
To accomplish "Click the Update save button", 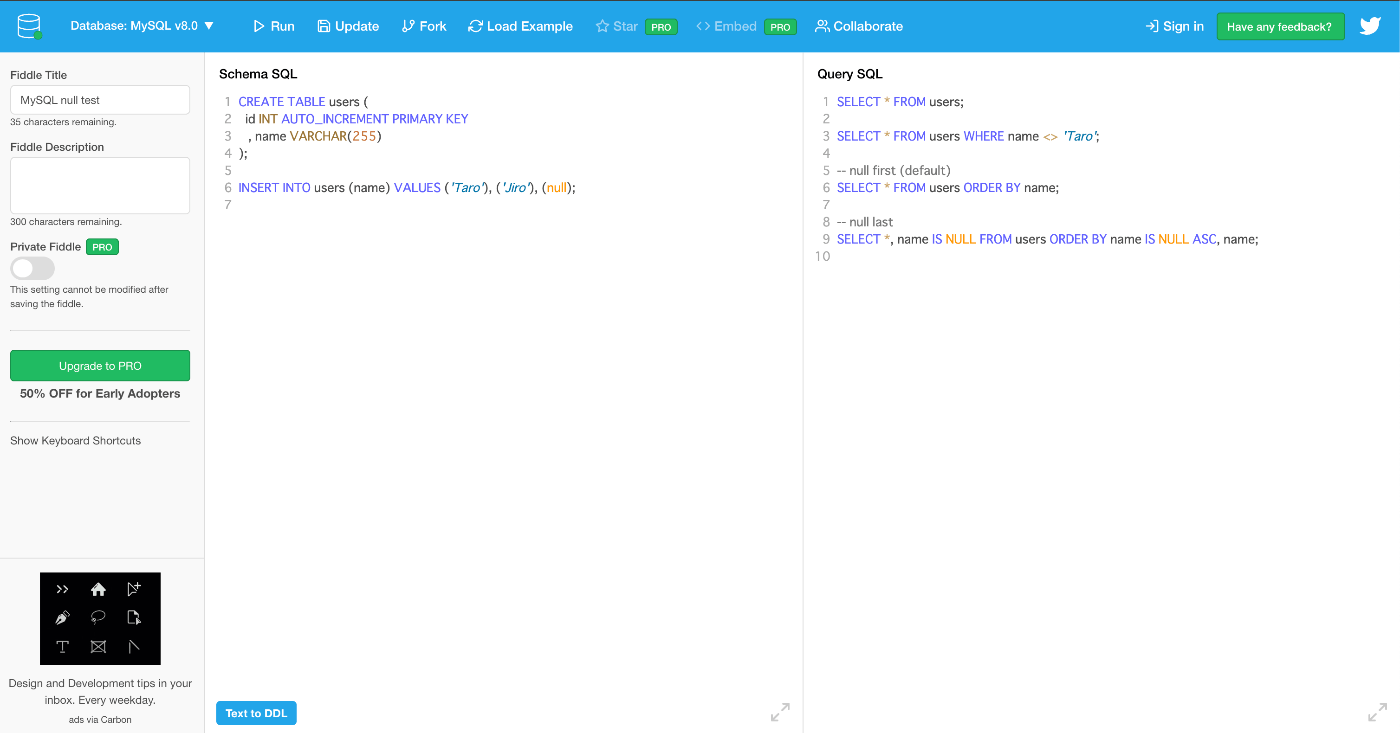I will (348, 26).
